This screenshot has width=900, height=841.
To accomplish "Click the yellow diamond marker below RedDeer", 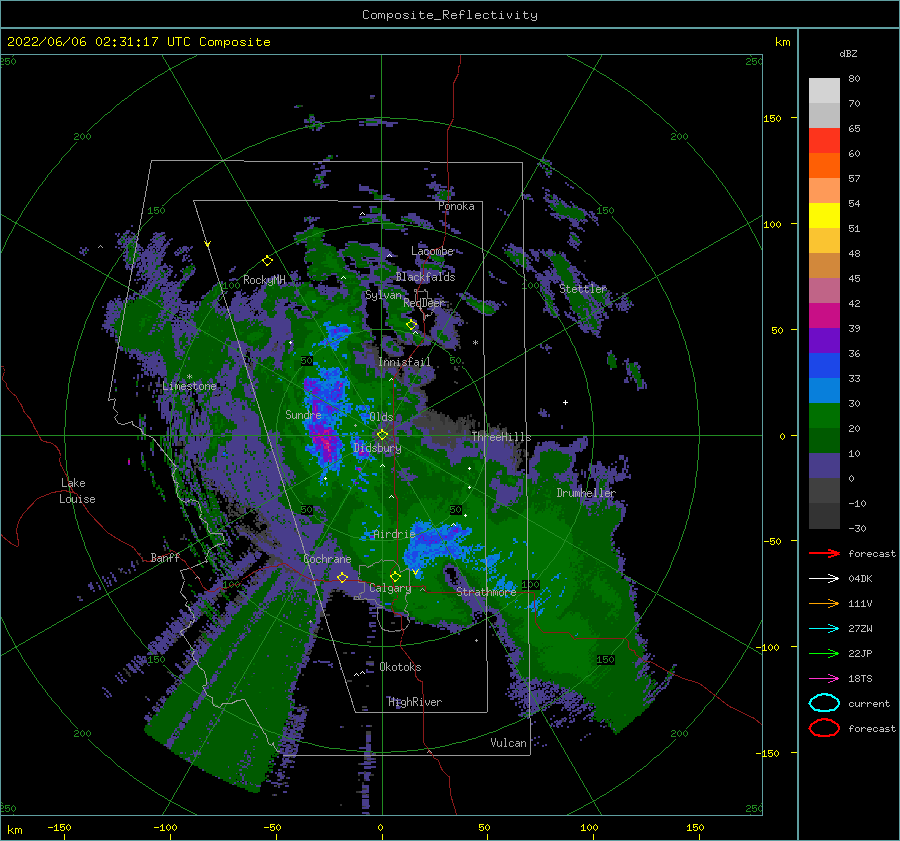I will coord(412,325).
